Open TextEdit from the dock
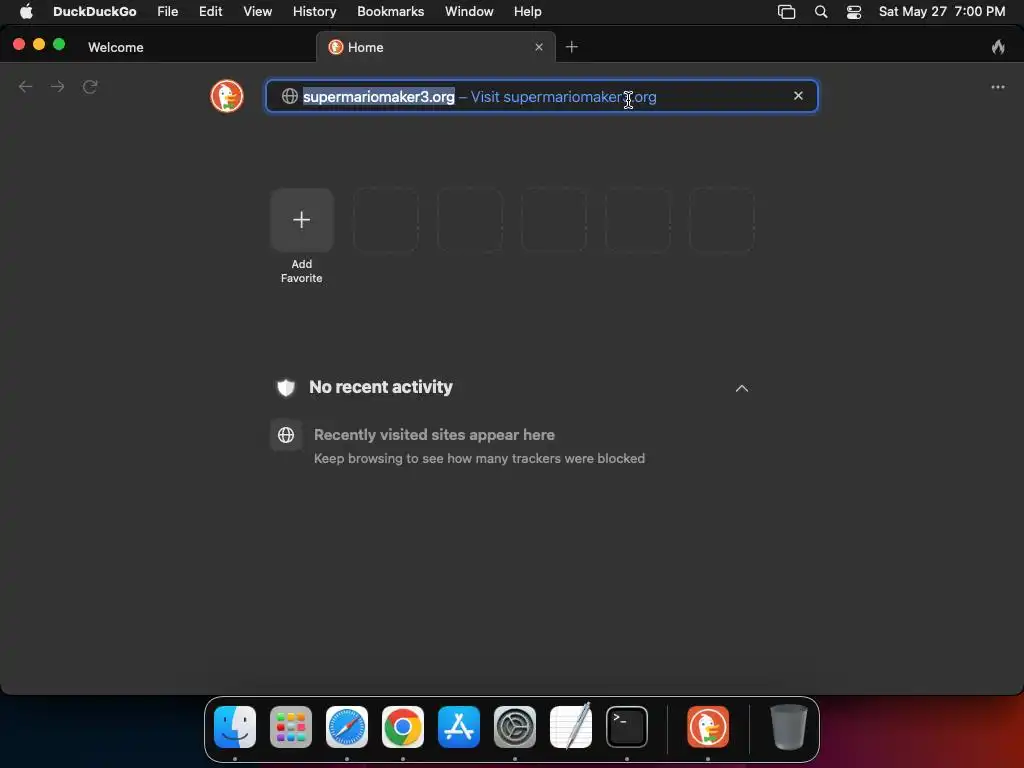 point(571,726)
